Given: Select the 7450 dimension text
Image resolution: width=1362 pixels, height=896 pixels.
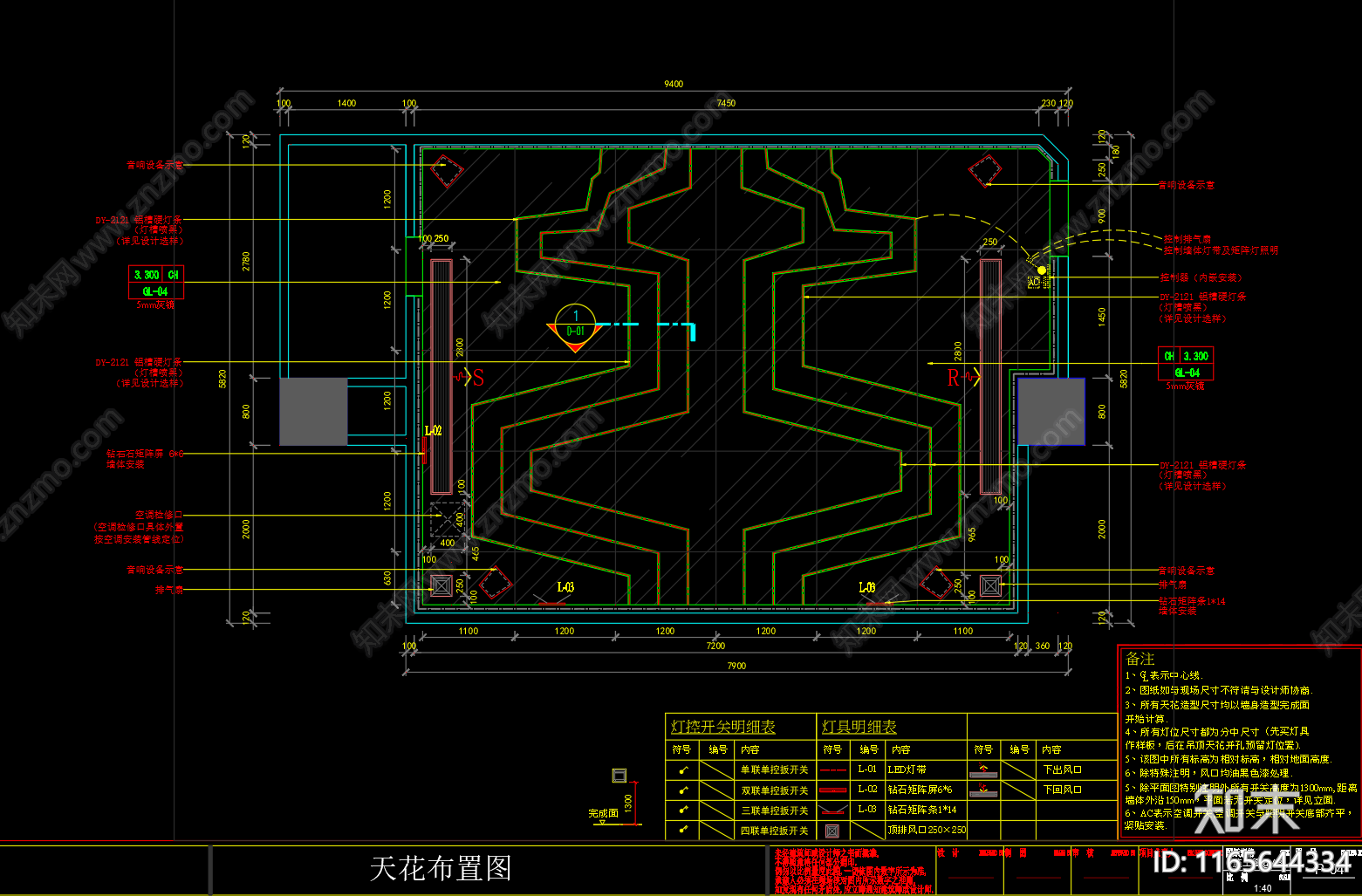Looking at the screenshot, I should point(726,103).
